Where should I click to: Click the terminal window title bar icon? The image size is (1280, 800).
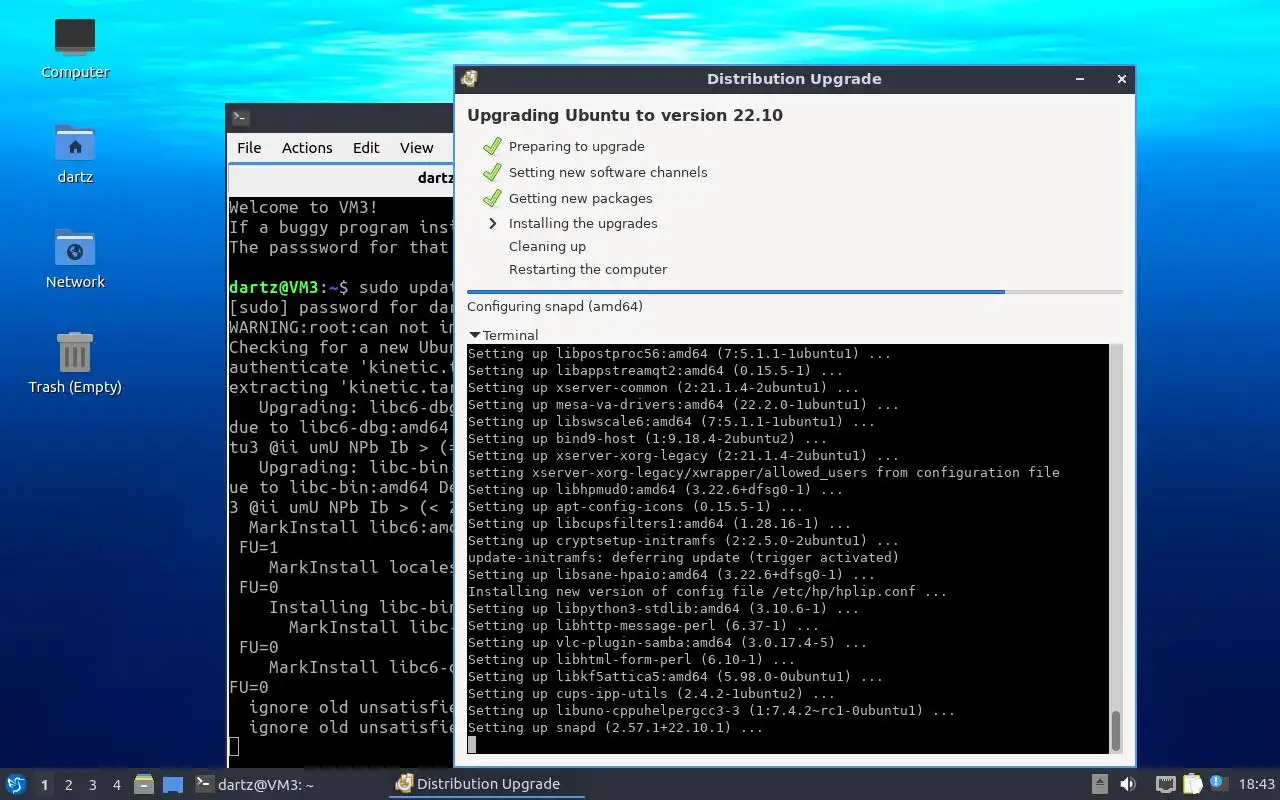click(240, 118)
